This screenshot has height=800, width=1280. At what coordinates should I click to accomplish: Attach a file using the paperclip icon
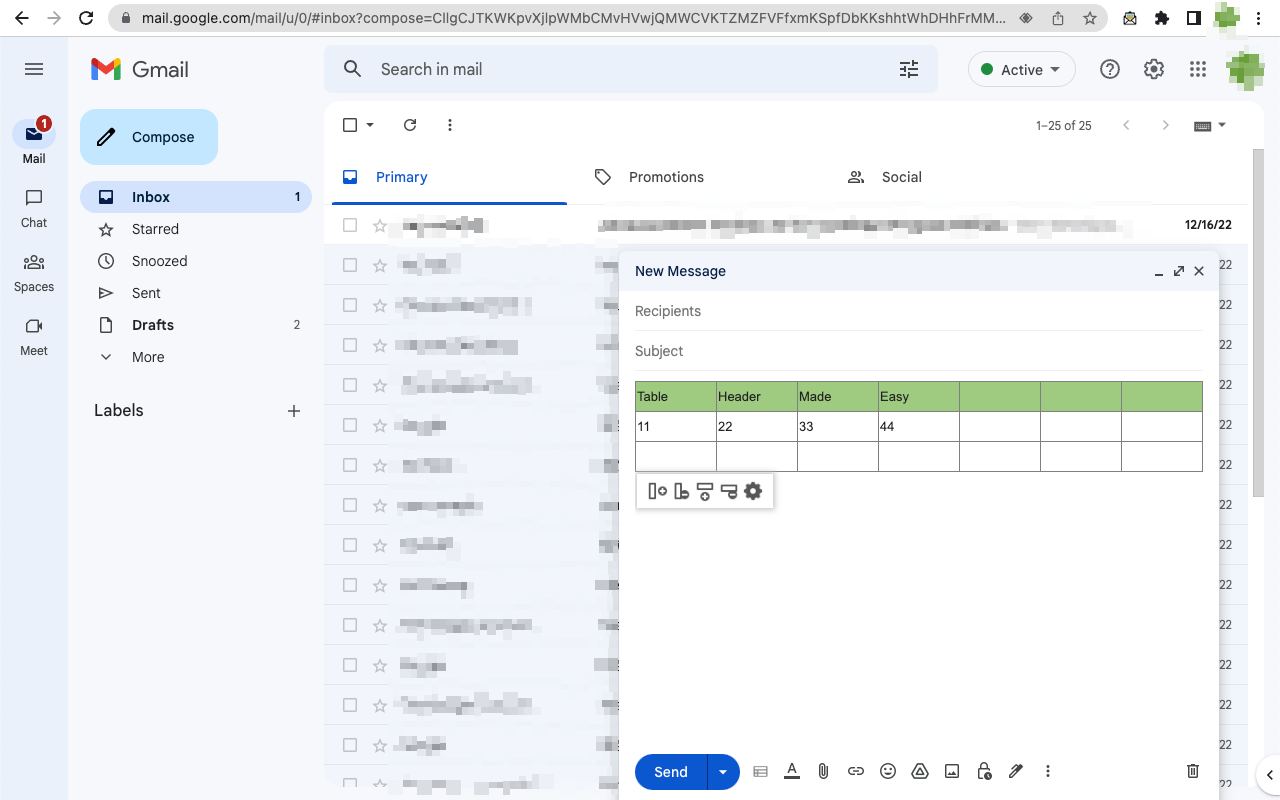pos(823,771)
